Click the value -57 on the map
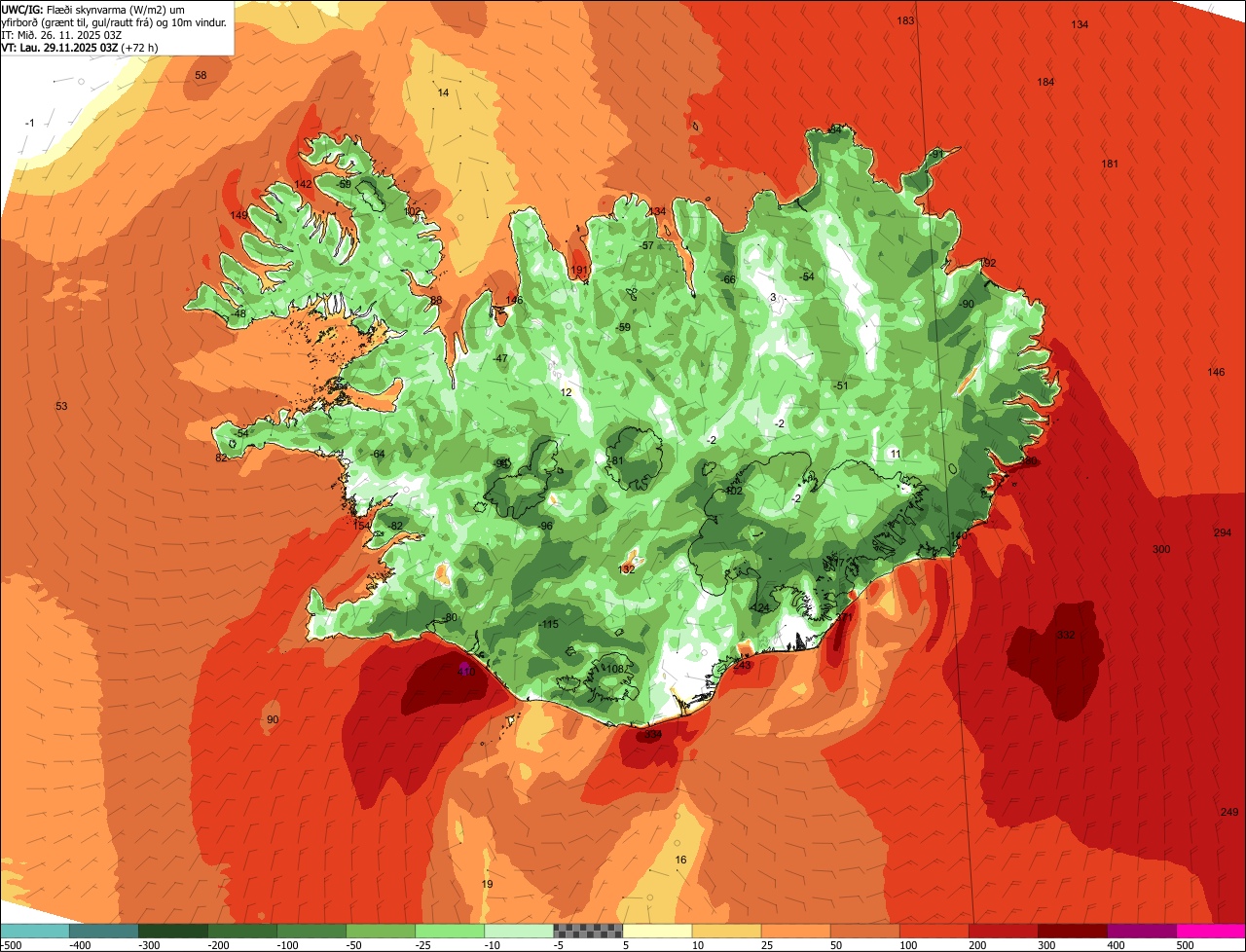The image size is (1246, 952). [646, 245]
